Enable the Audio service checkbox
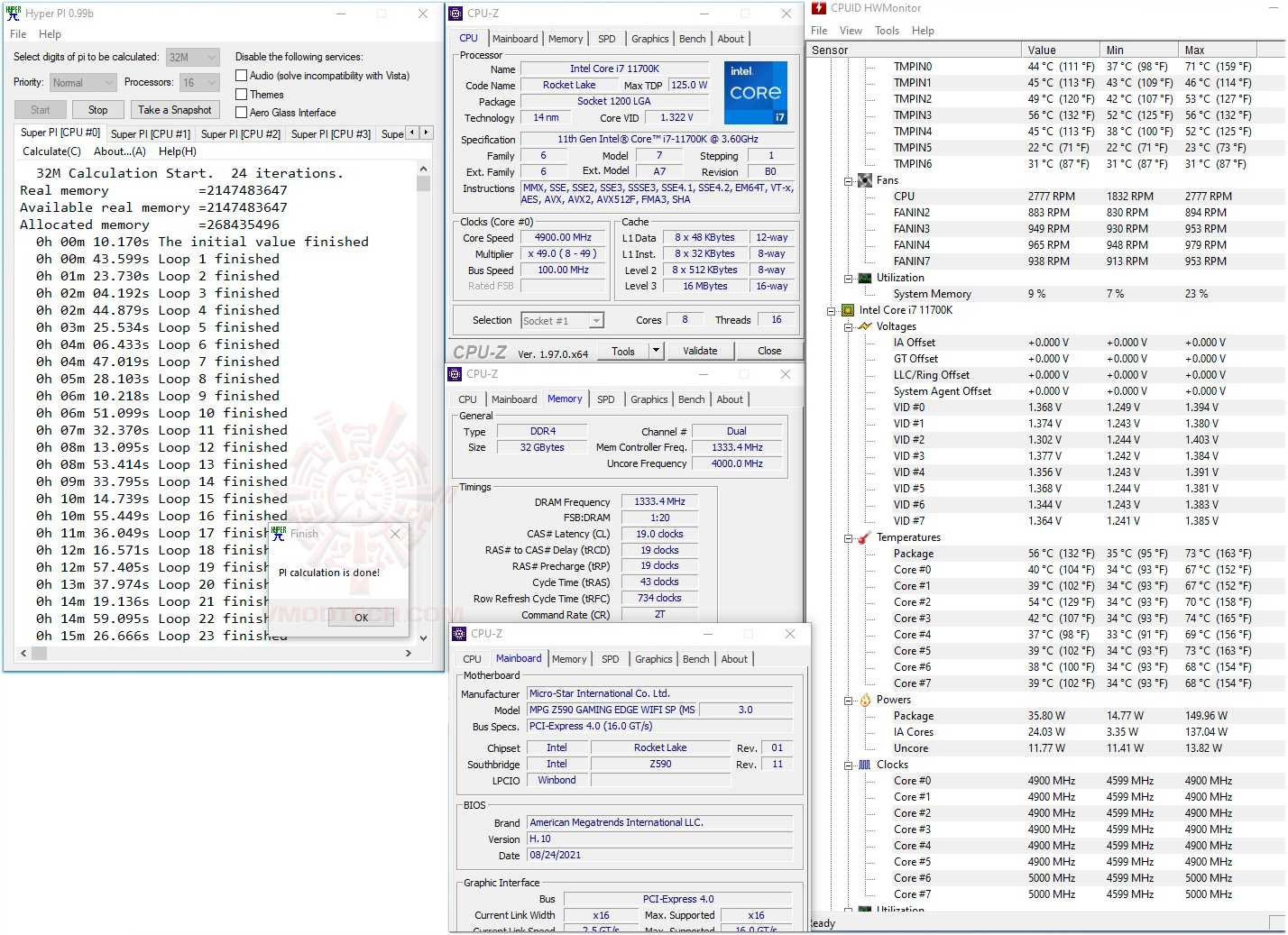Viewport: 1288px width, 935px height. coord(241,76)
